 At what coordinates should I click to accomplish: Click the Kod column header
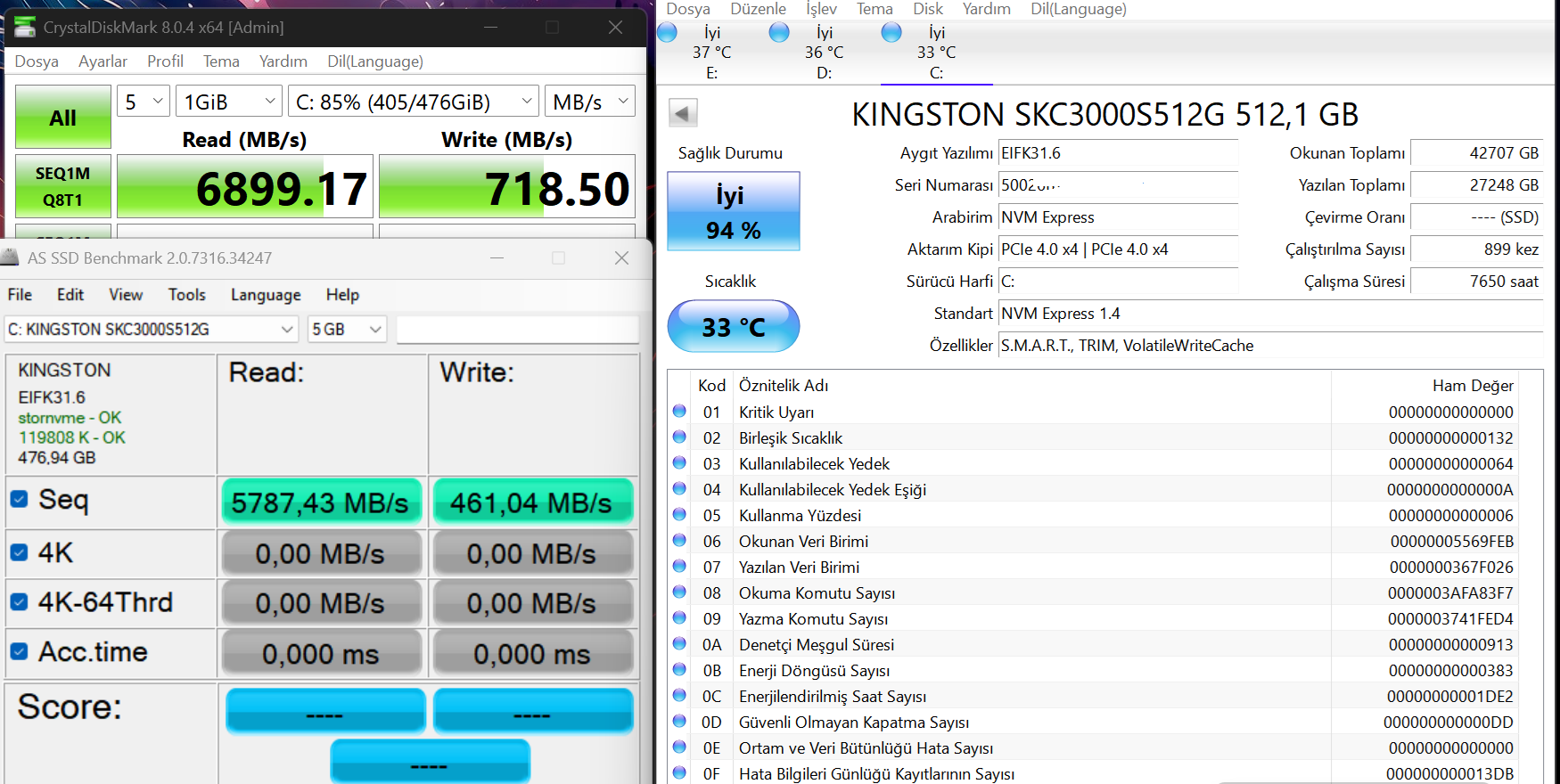coord(711,386)
